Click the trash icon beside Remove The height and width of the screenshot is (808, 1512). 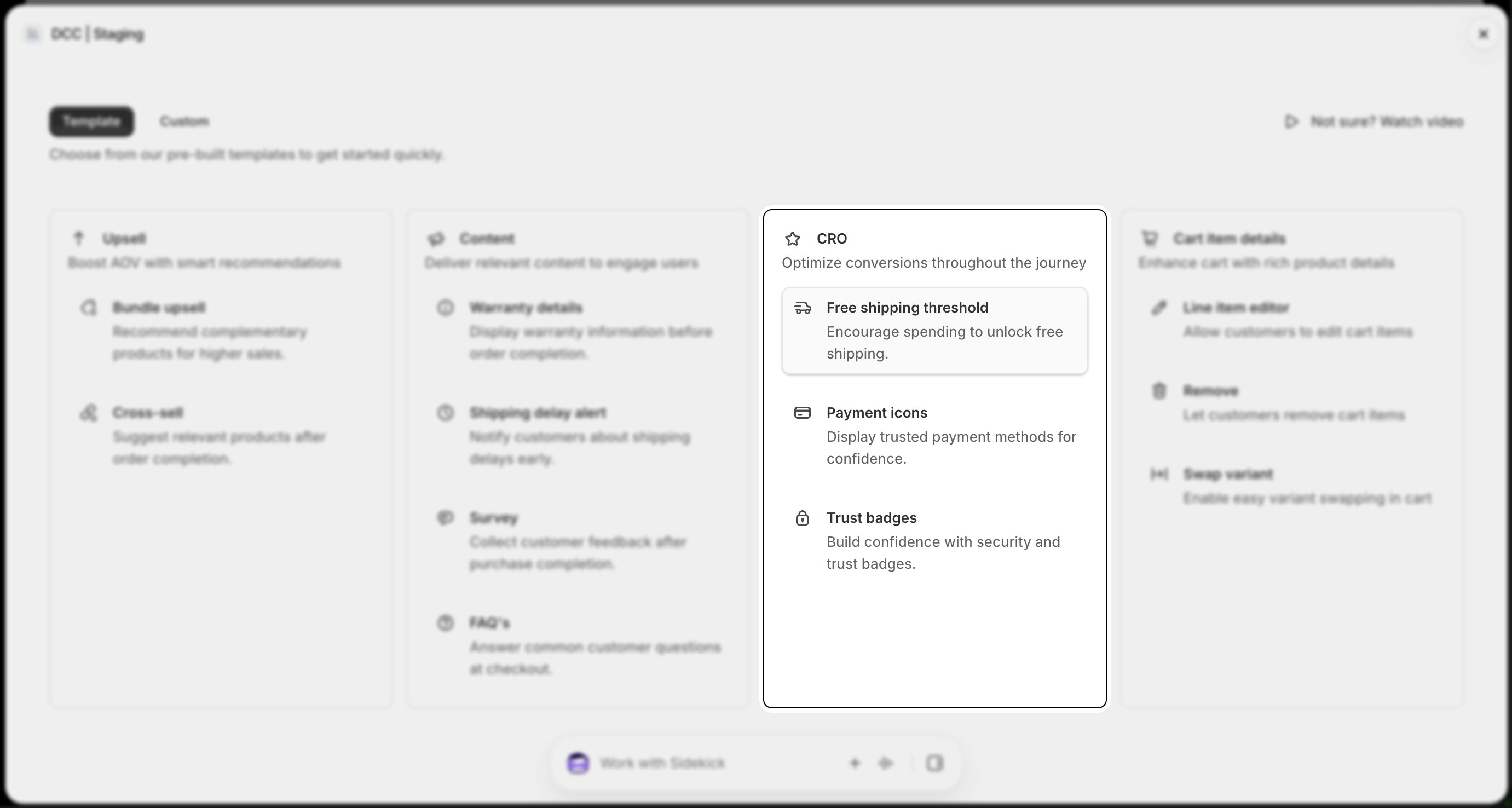(x=1159, y=391)
